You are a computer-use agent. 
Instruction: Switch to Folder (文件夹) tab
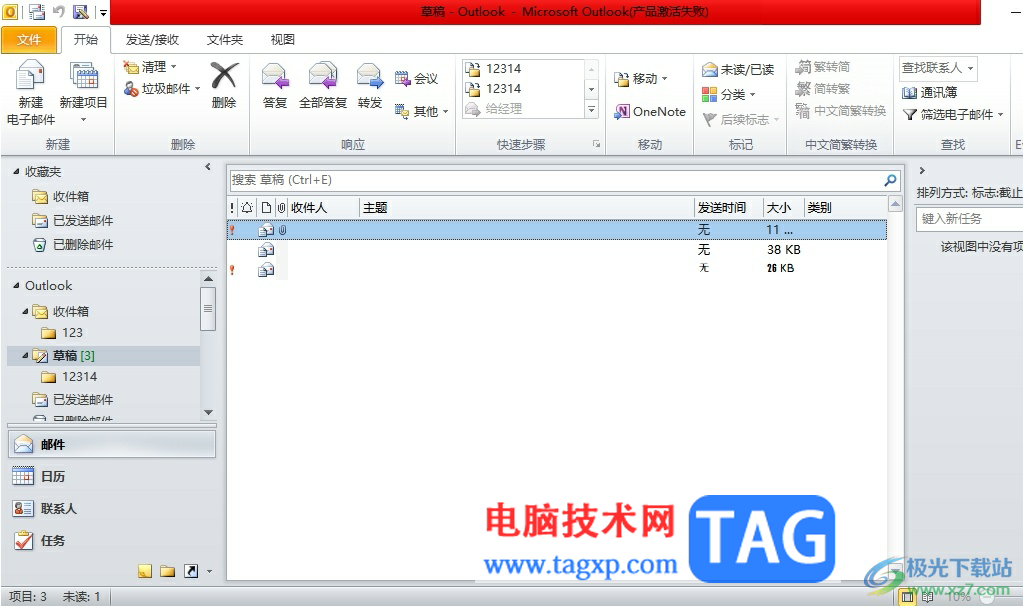tap(224, 40)
